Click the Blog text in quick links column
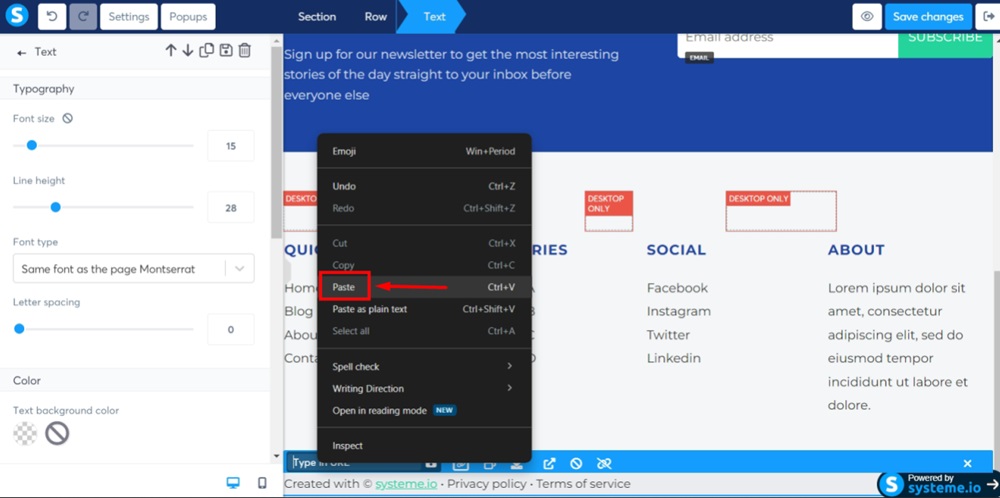1000x498 pixels. (x=298, y=312)
